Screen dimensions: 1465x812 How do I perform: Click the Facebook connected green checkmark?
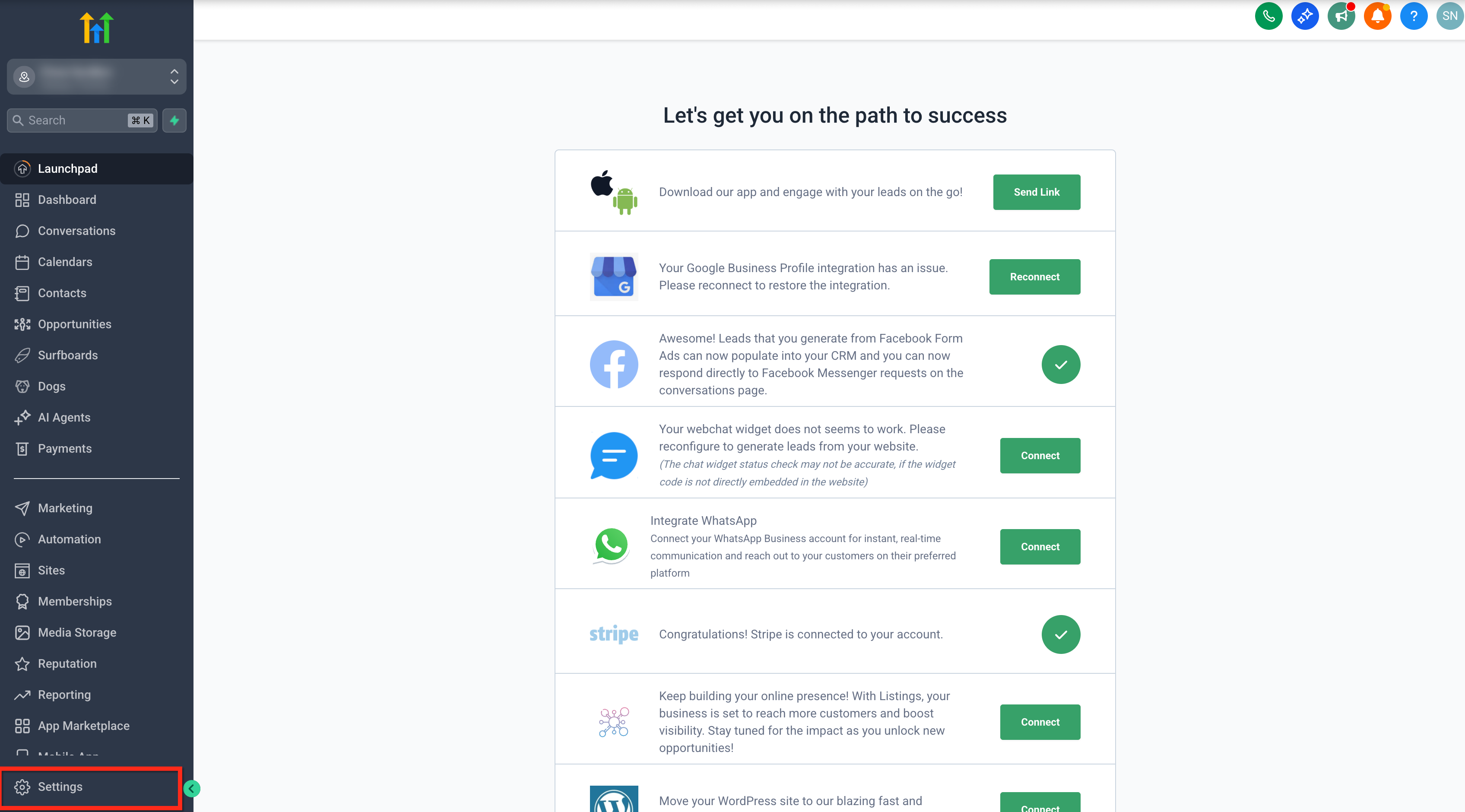(1061, 365)
